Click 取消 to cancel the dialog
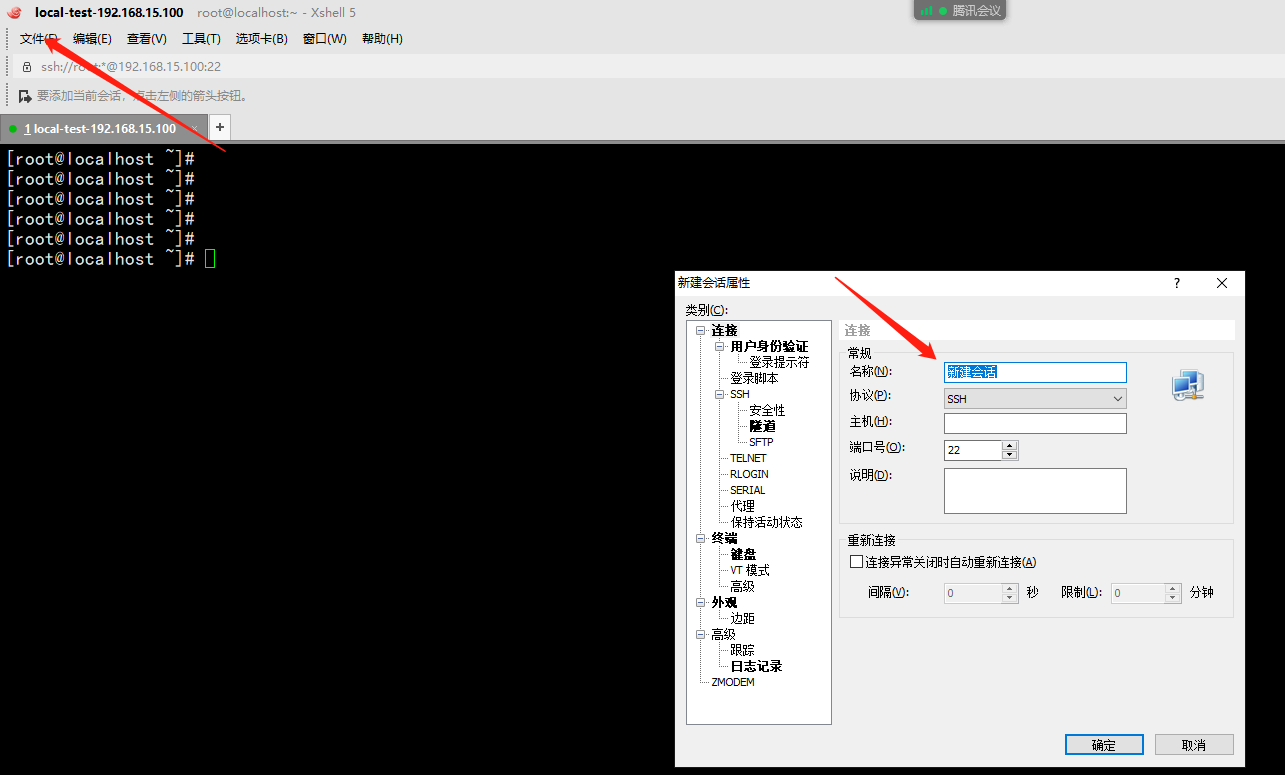Viewport: 1285px width, 775px height. [x=1194, y=745]
